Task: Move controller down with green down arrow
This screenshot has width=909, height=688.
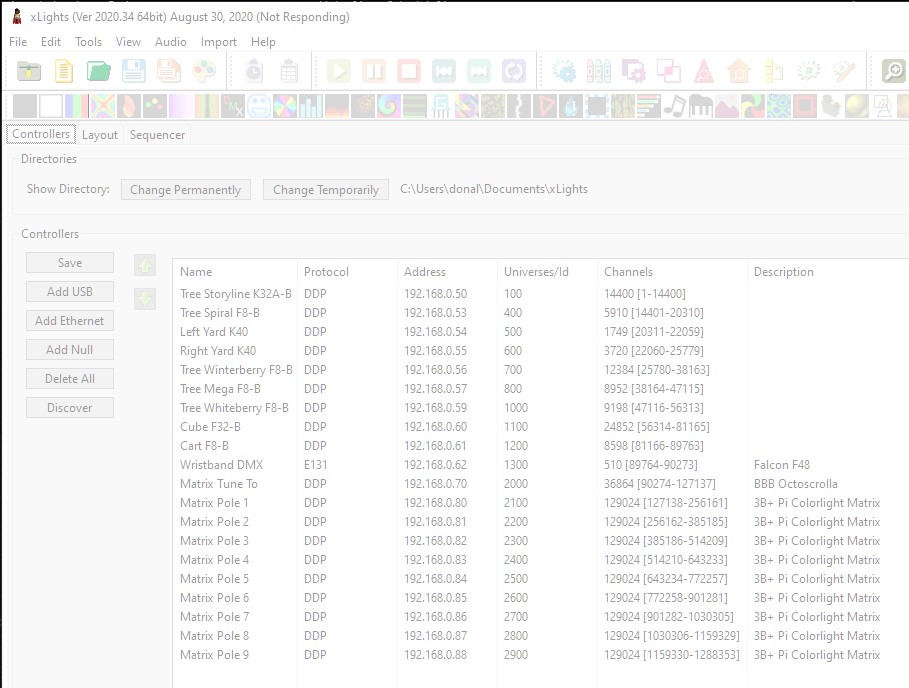Action: pos(145,299)
